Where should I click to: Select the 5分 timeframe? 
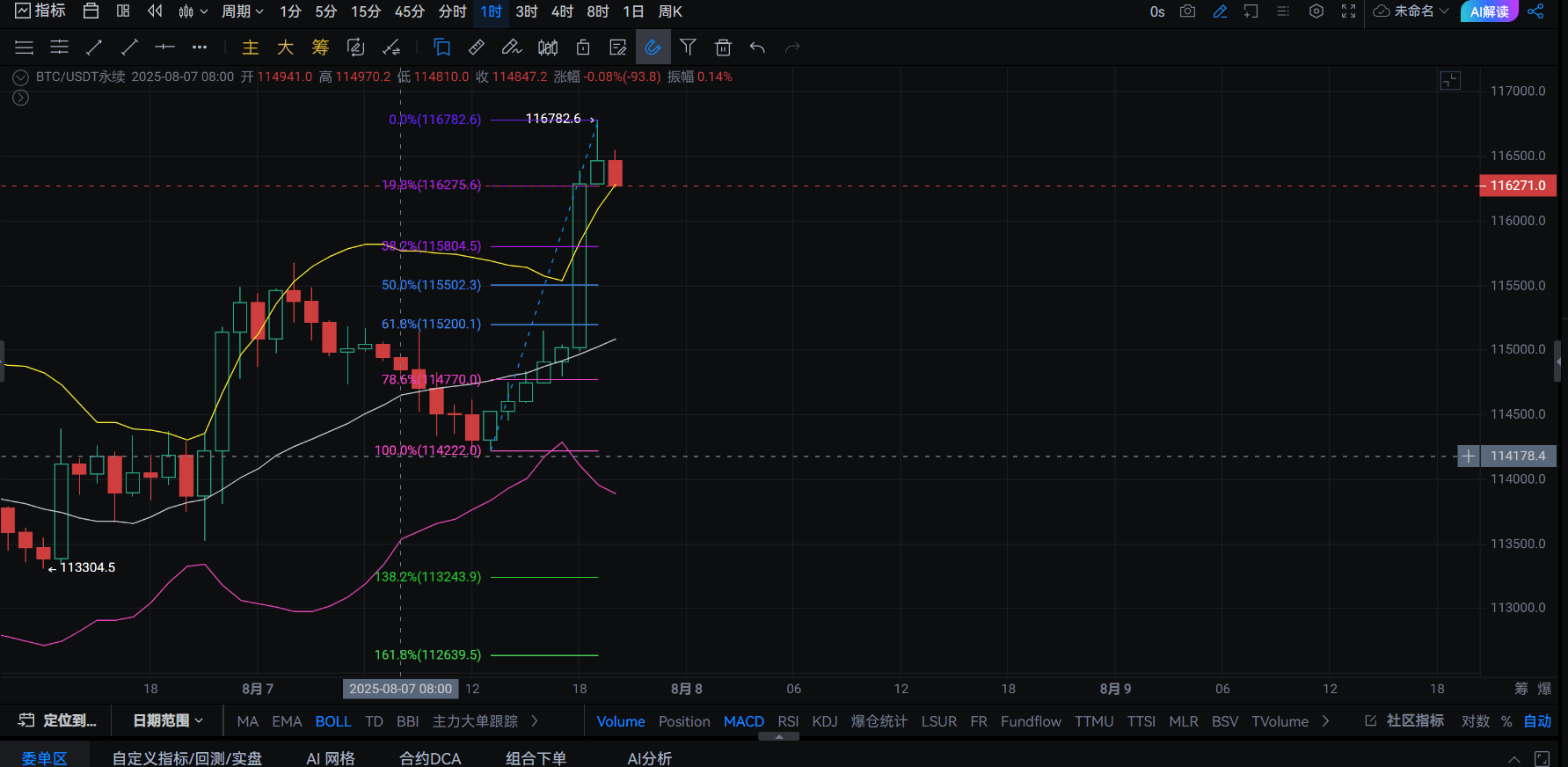coord(325,11)
